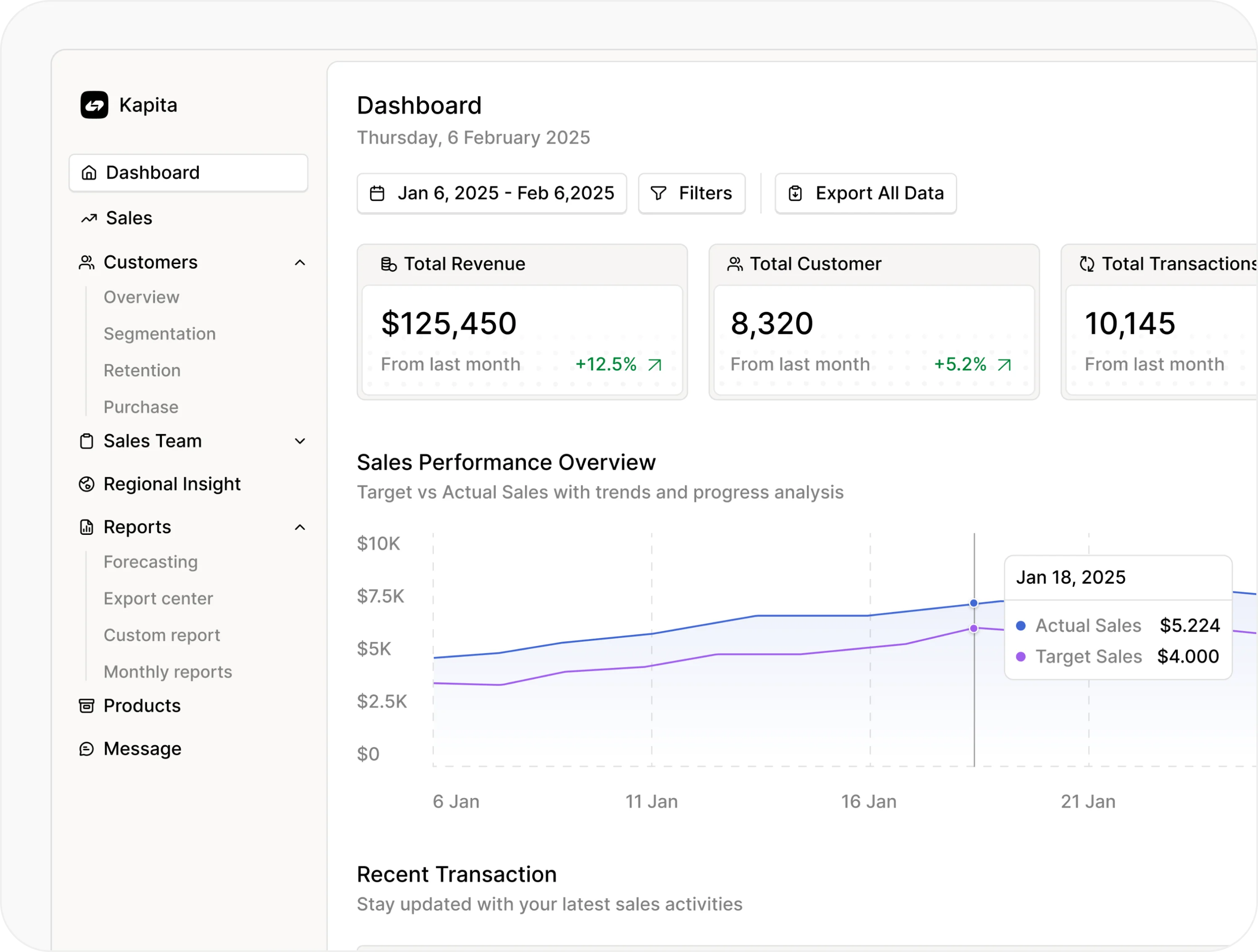Click the 10,145 total transactions value
Viewport: 1258px width, 952px height.
pyautogui.click(x=1130, y=324)
